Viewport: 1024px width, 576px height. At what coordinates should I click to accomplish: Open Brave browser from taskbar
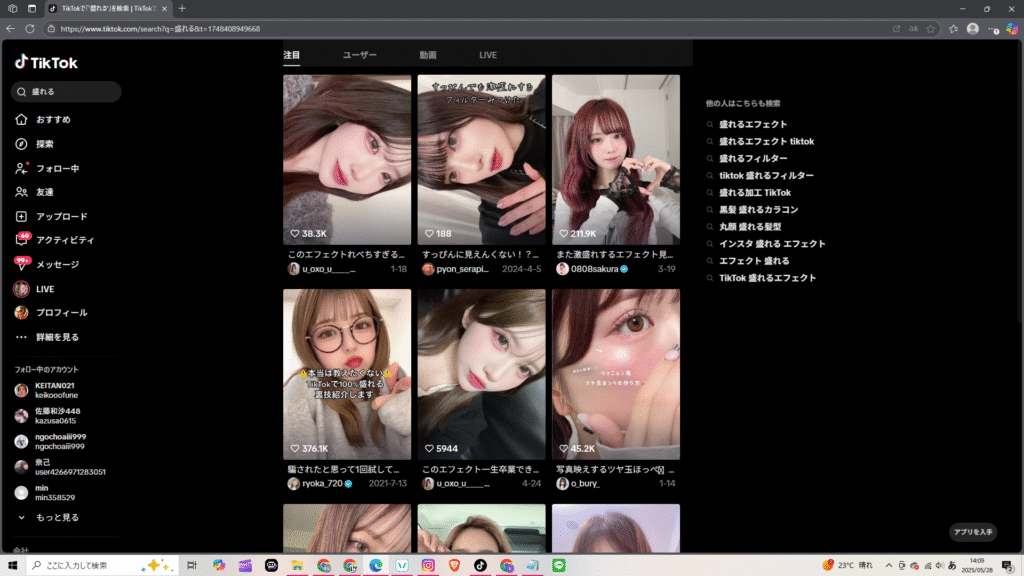454,566
